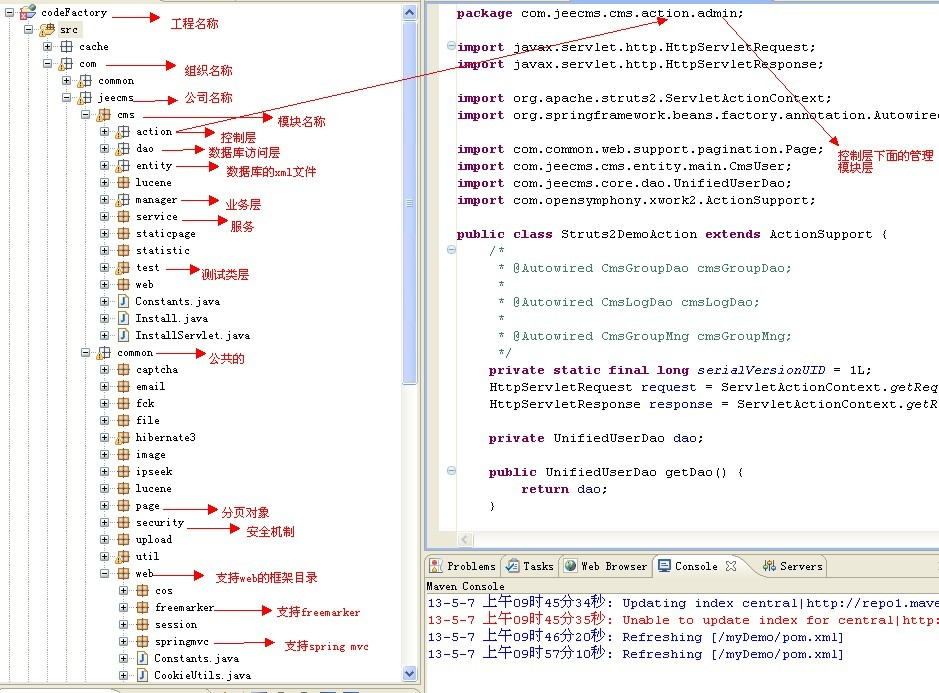Click the InstallServlet.java file icon
This screenshot has height=693, width=939.
pyautogui.click(x=123, y=335)
